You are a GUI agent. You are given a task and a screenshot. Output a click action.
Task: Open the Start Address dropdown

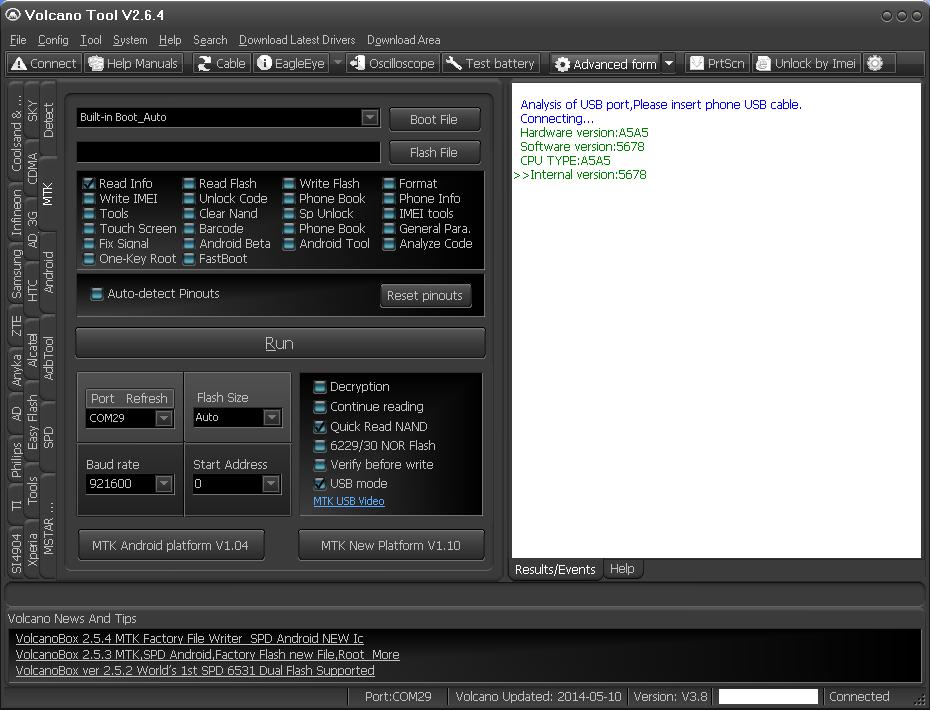point(270,483)
